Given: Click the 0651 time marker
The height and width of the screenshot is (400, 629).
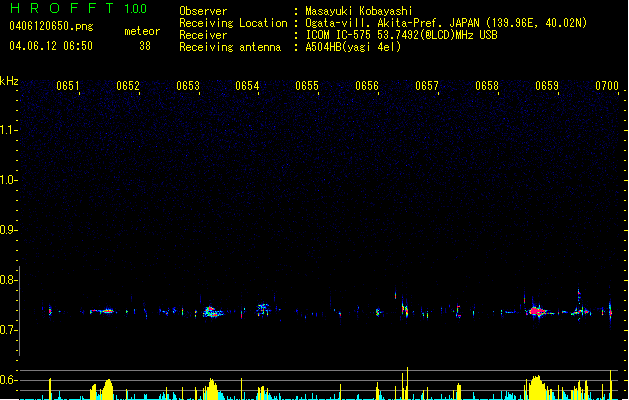Looking at the screenshot, I should (68, 86).
